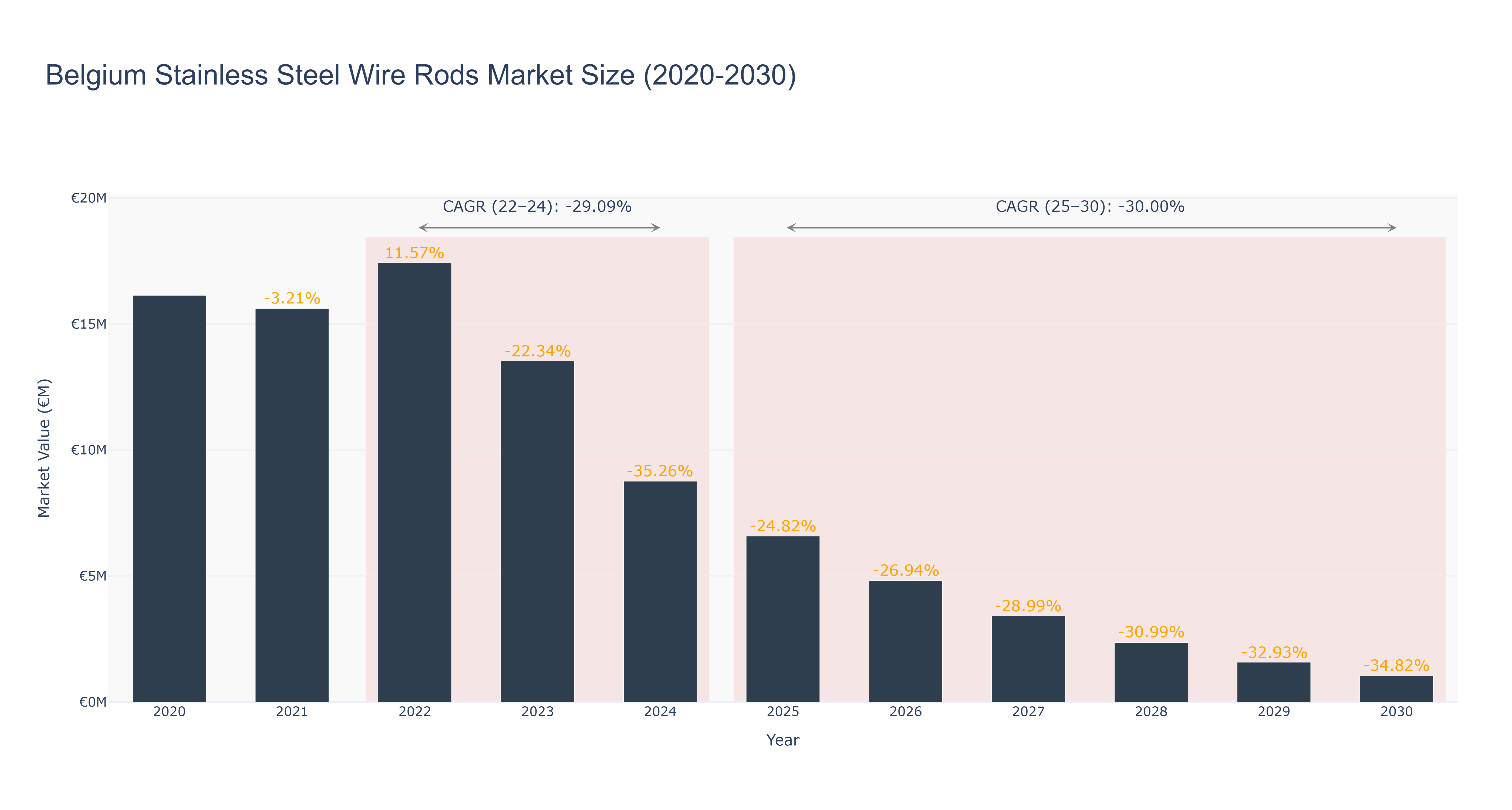
Task: Click the '€5M' y-axis tick label
Action: pos(93,576)
